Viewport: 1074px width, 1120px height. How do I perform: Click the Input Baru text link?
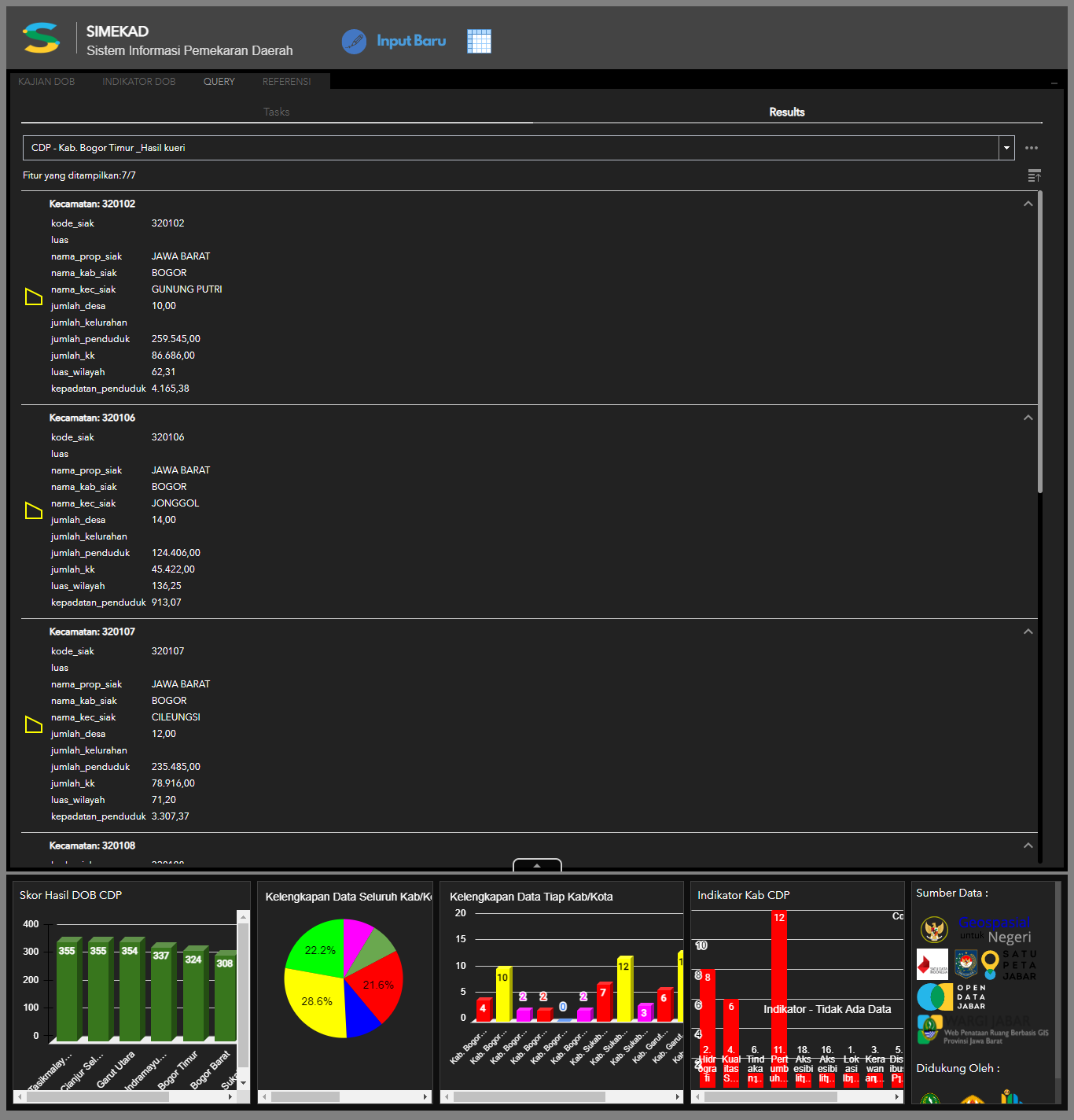[x=411, y=41]
